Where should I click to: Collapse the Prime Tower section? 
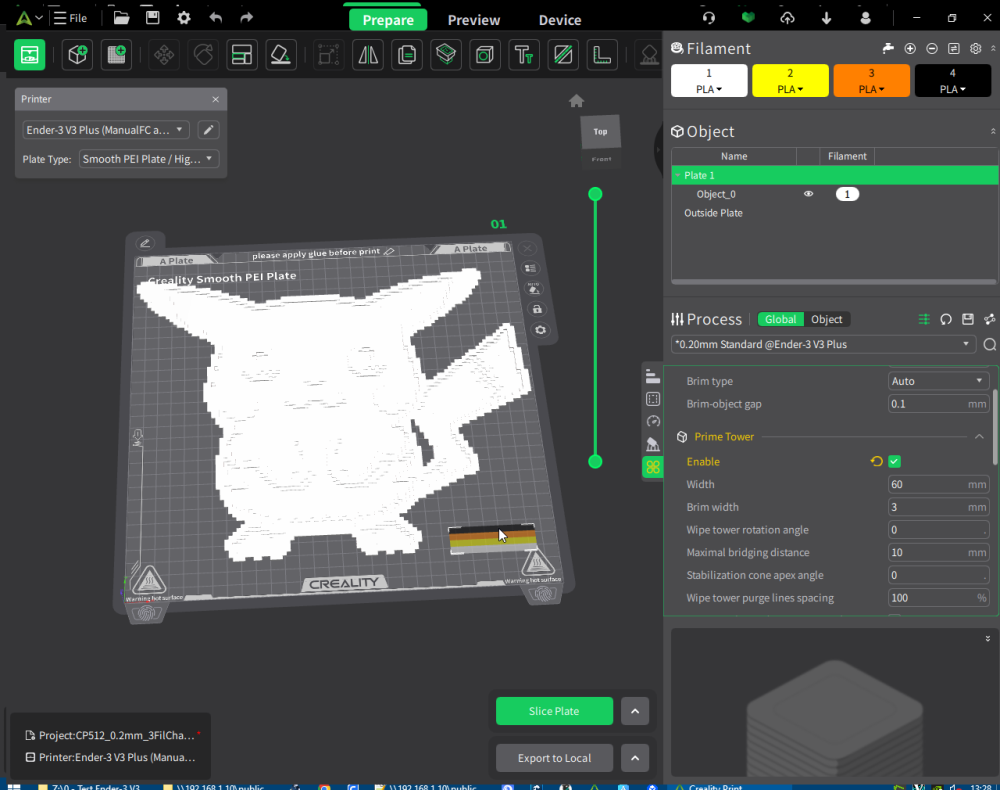pos(979,437)
